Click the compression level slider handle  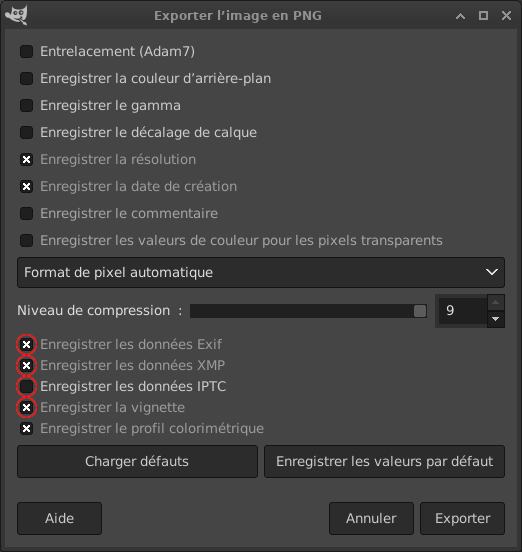pos(420,311)
